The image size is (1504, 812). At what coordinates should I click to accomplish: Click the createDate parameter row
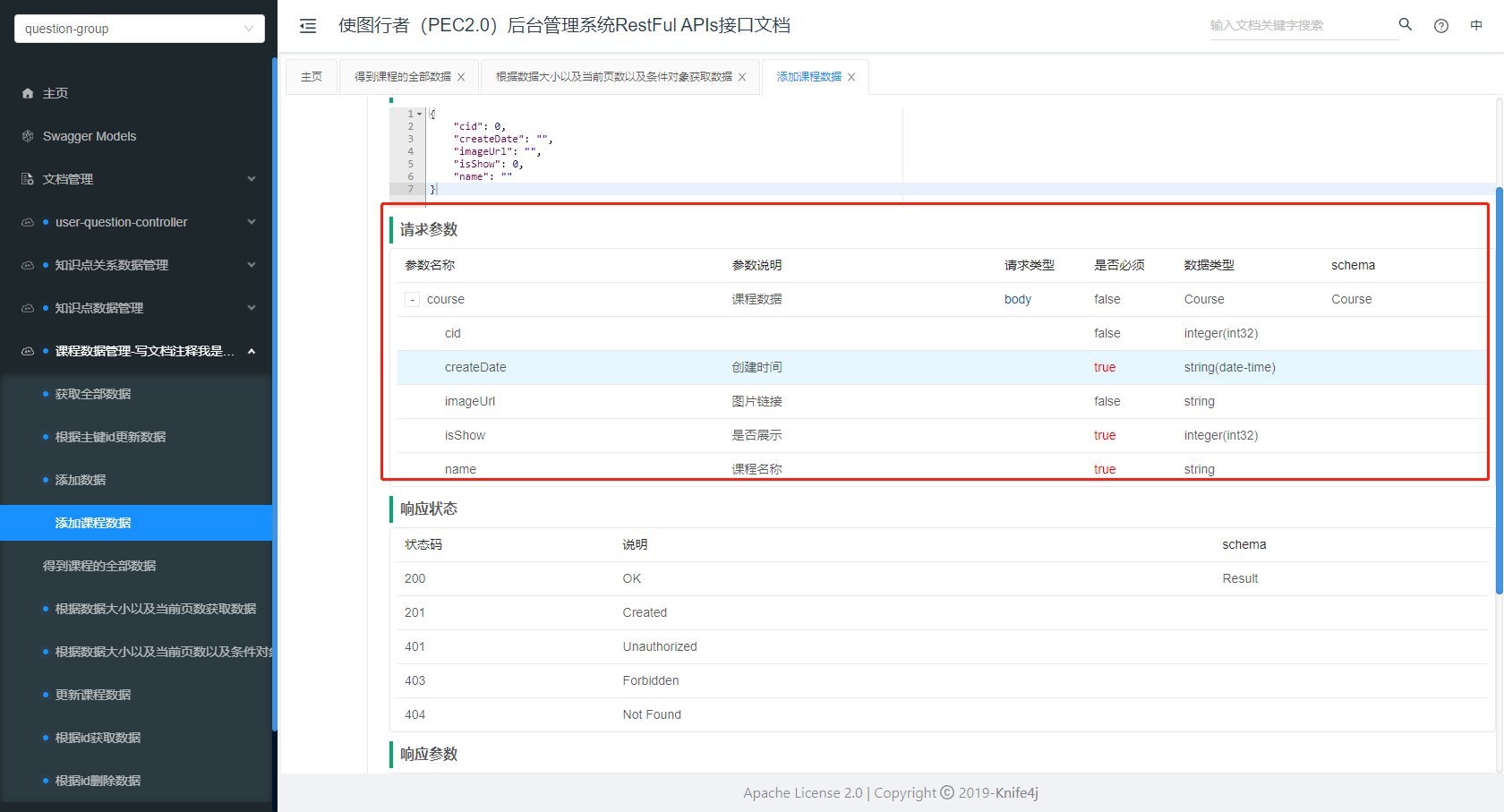[943, 367]
